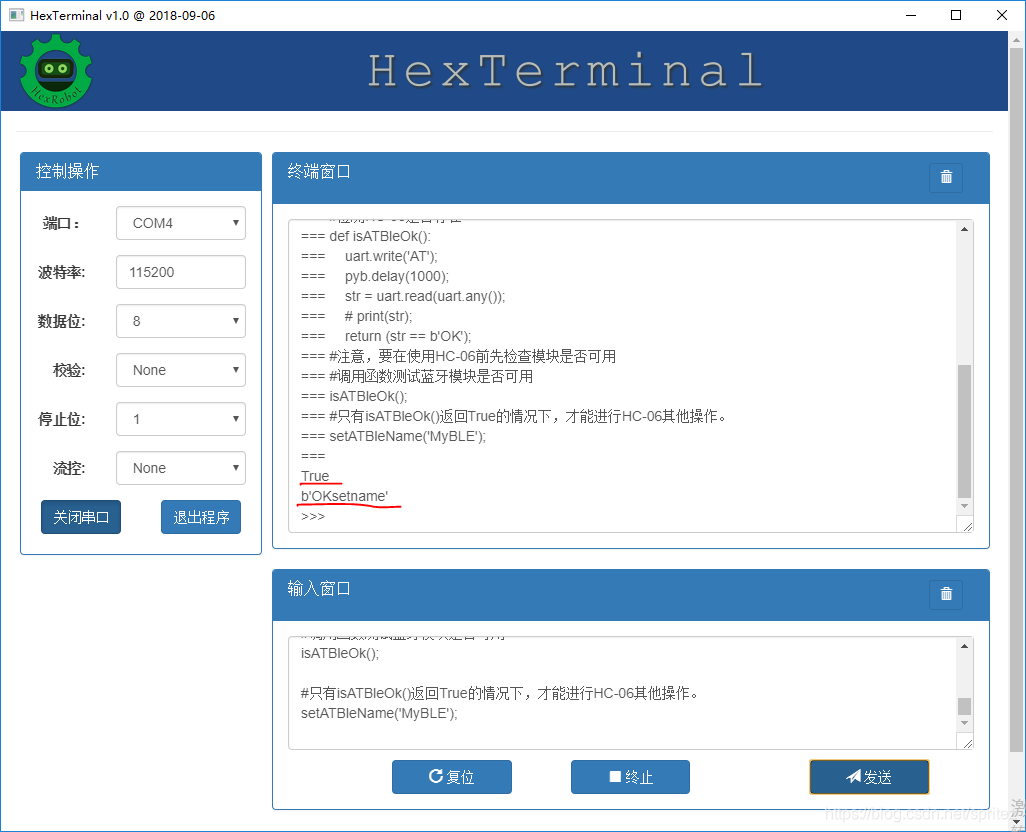Click the 退出程序 (exit program) button

pyautogui.click(x=201, y=517)
